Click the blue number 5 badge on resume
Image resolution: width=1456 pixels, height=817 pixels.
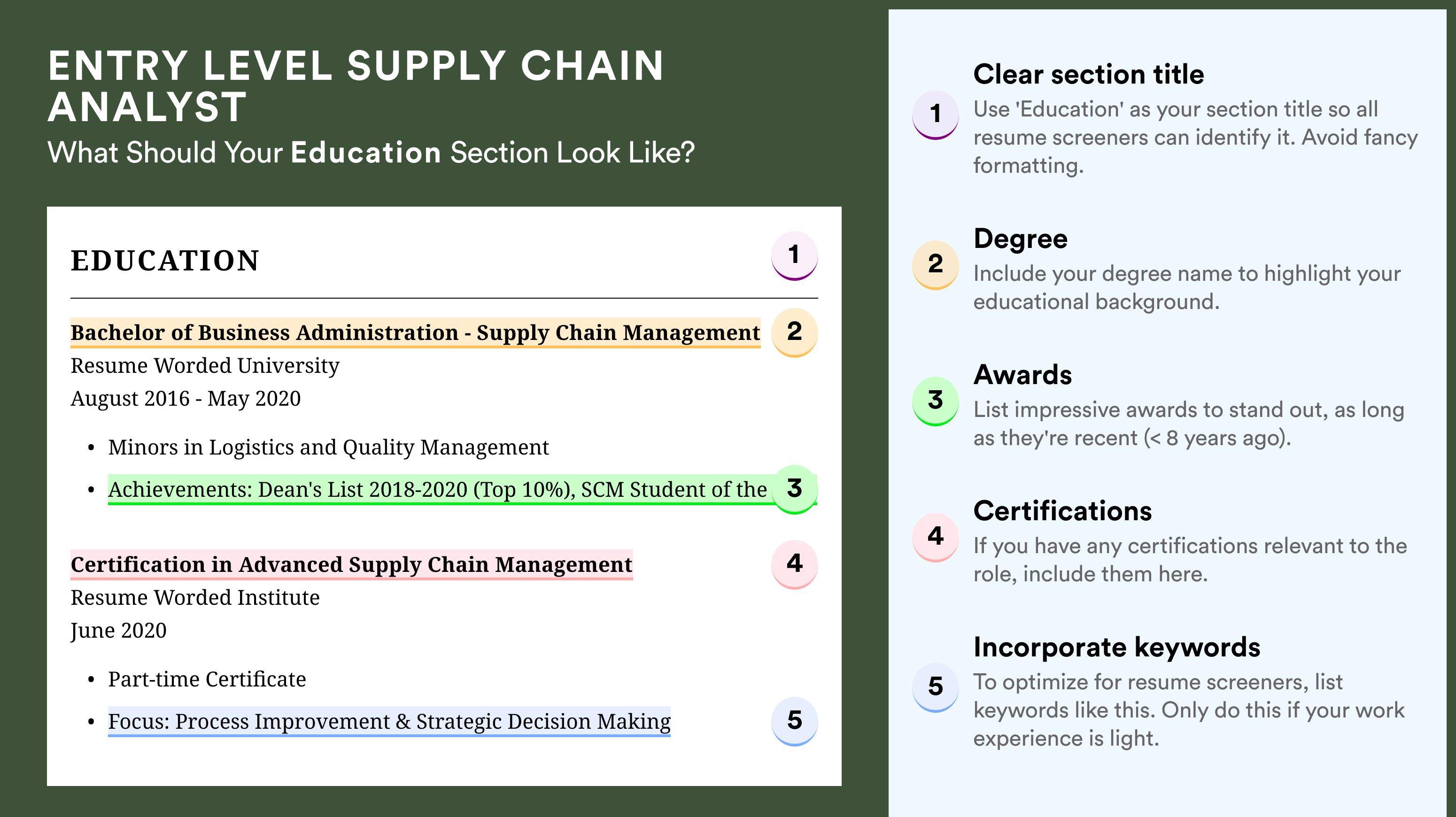794,722
